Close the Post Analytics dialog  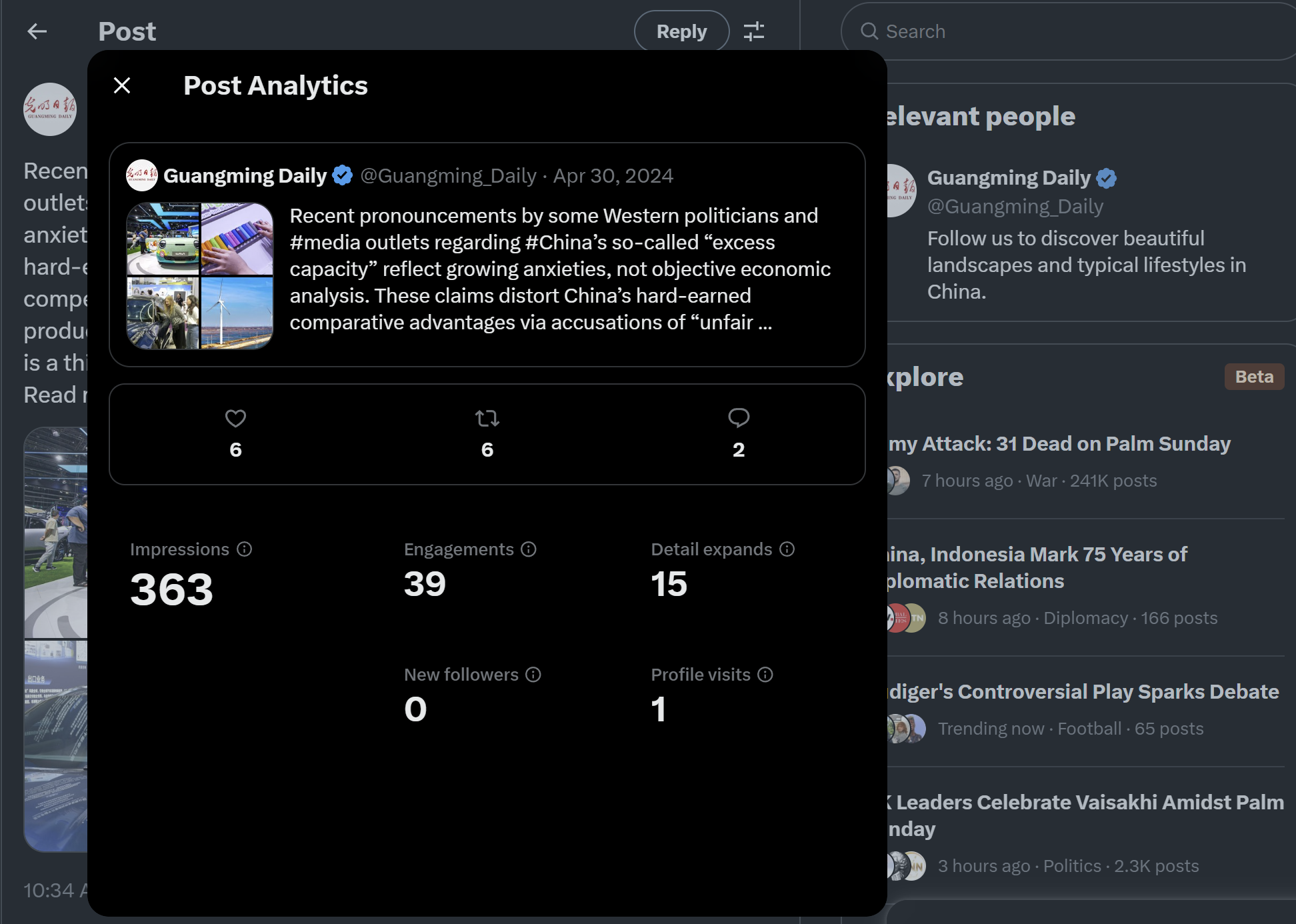point(122,85)
